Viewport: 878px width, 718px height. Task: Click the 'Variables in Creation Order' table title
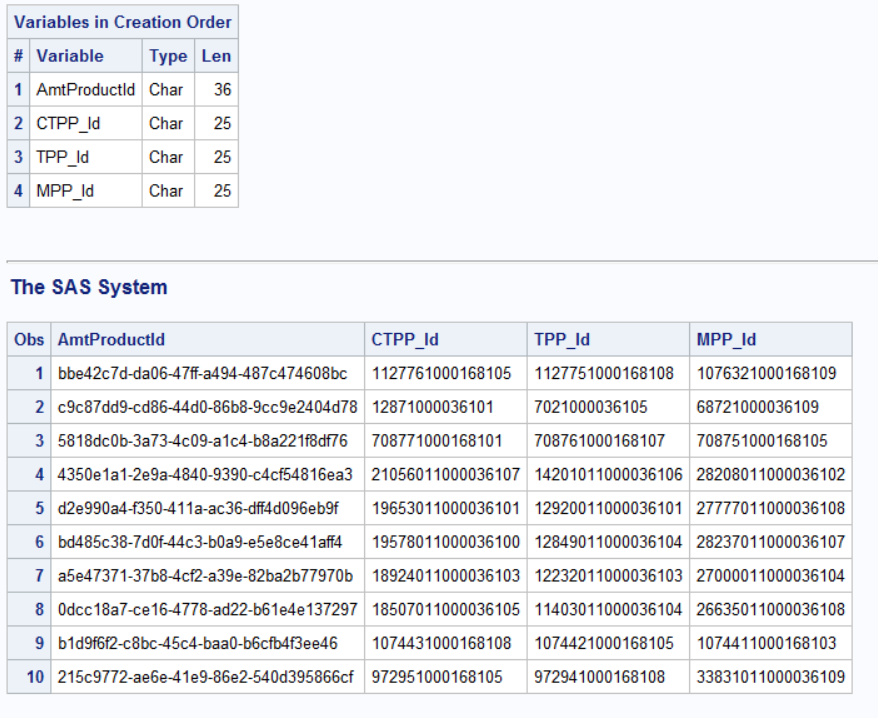122,22
